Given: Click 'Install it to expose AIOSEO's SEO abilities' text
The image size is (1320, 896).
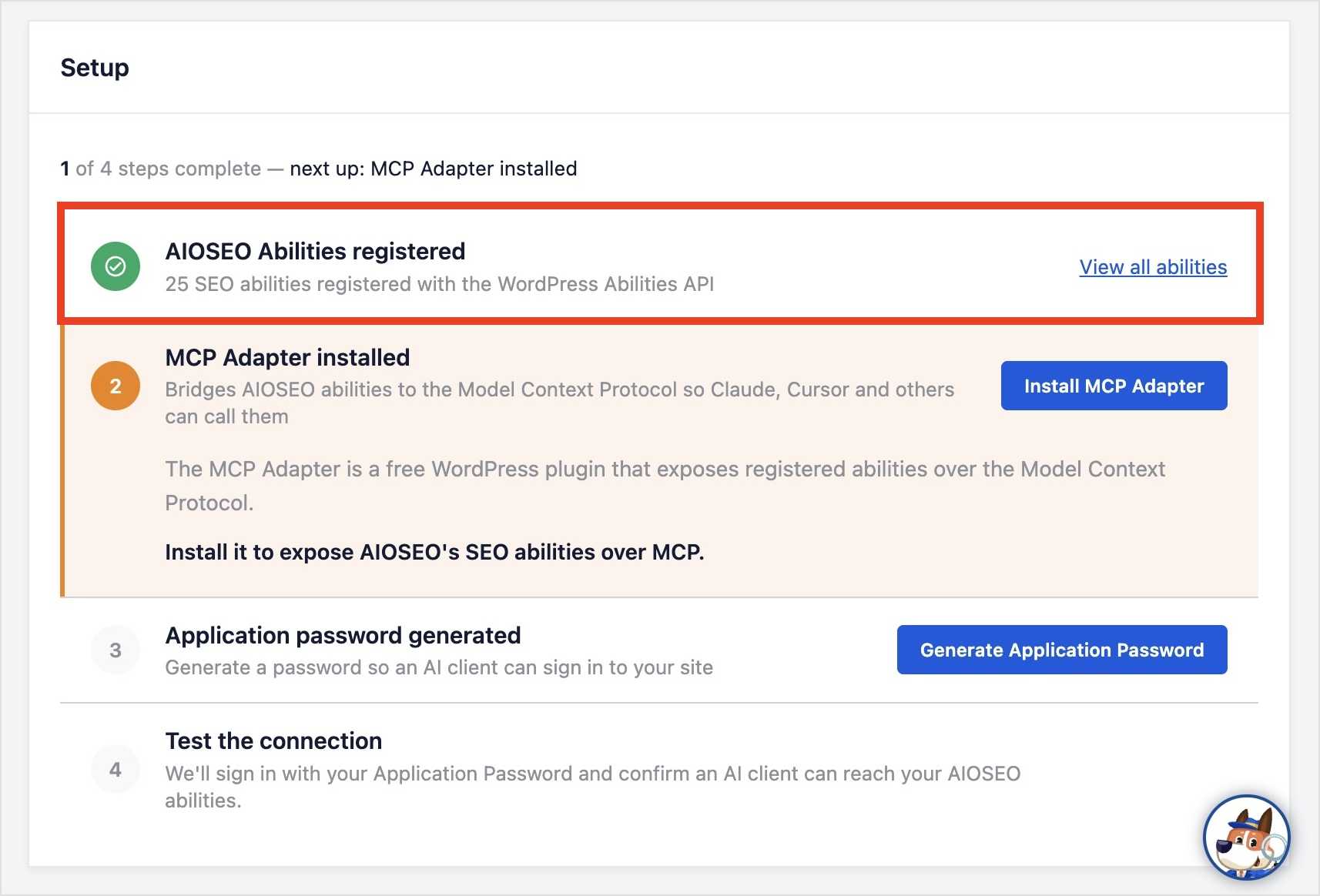Looking at the screenshot, I should [434, 552].
